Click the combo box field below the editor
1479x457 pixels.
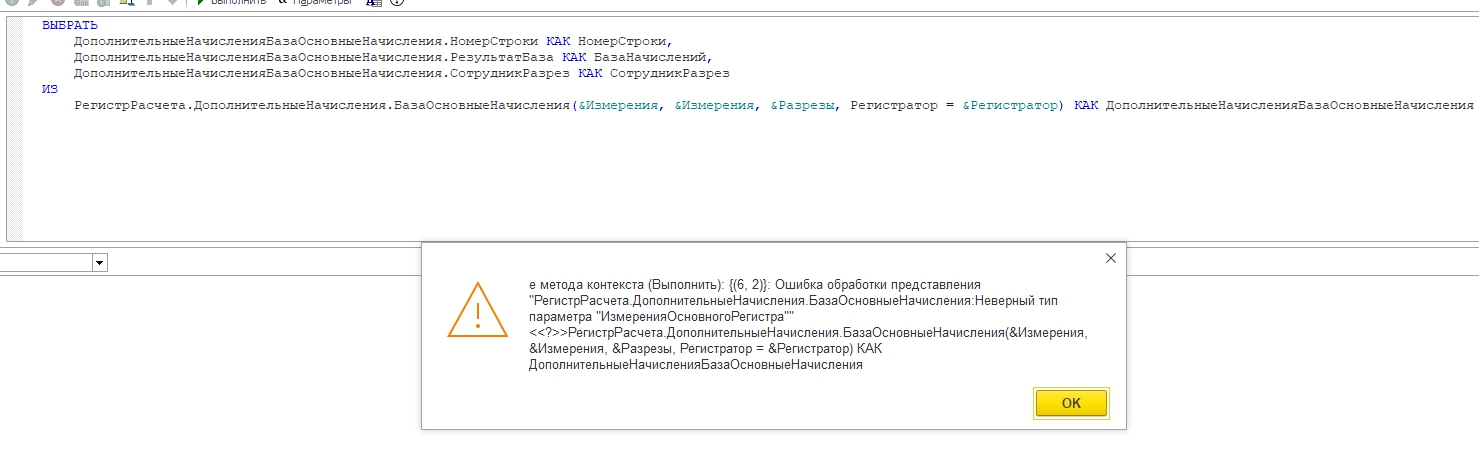pyautogui.click(x=45, y=263)
